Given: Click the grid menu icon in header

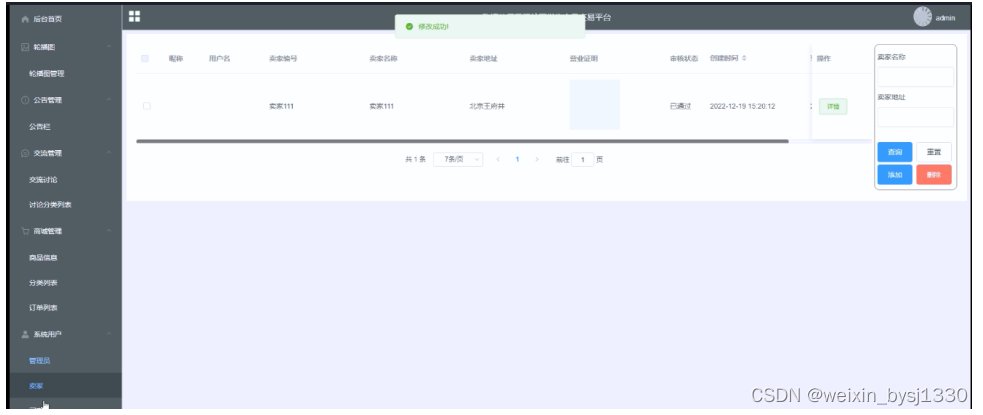Looking at the screenshot, I should click(x=134, y=16).
